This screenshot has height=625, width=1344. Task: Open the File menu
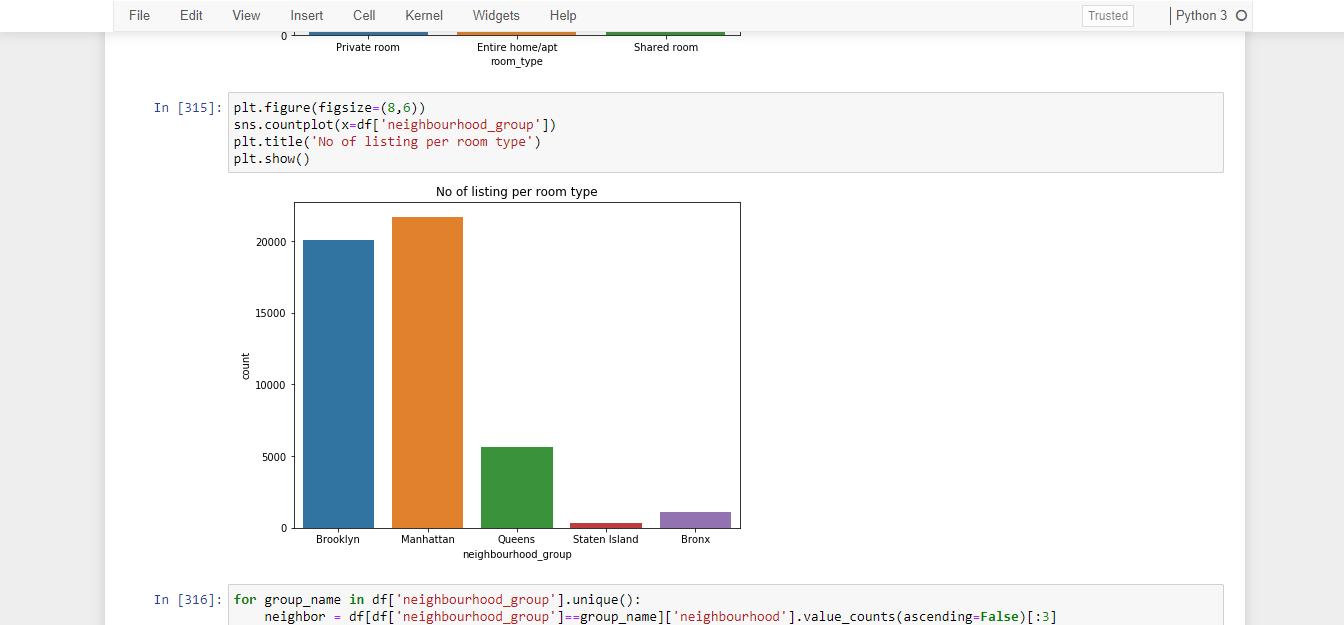pyautogui.click(x=139, y=15)
